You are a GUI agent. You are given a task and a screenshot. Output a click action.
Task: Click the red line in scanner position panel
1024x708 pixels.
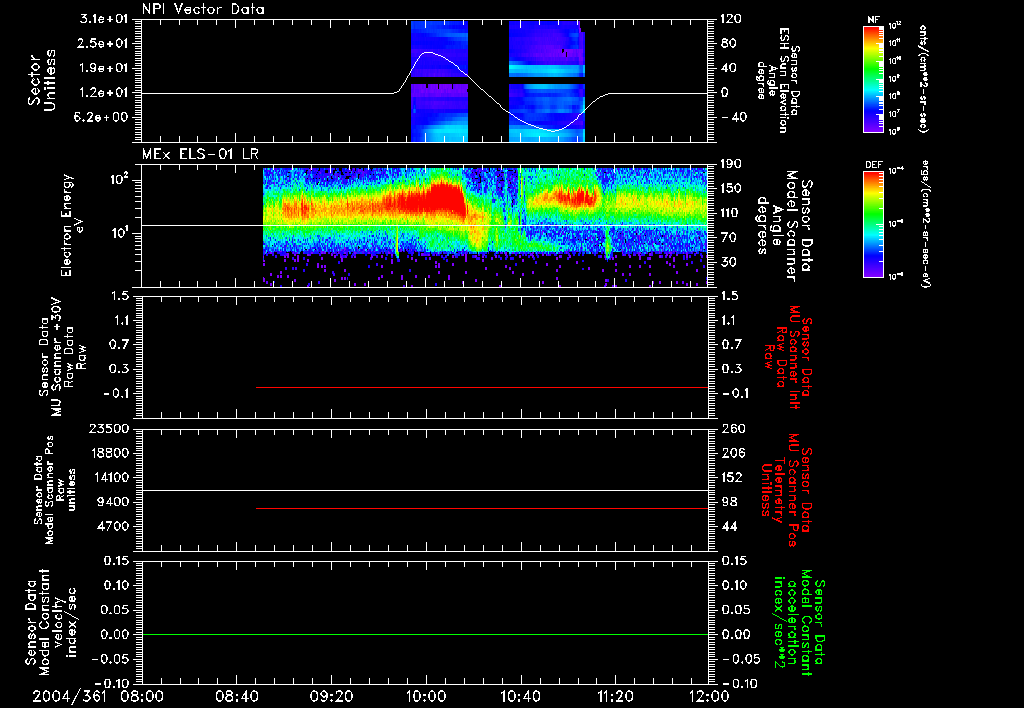coord(482,508)
